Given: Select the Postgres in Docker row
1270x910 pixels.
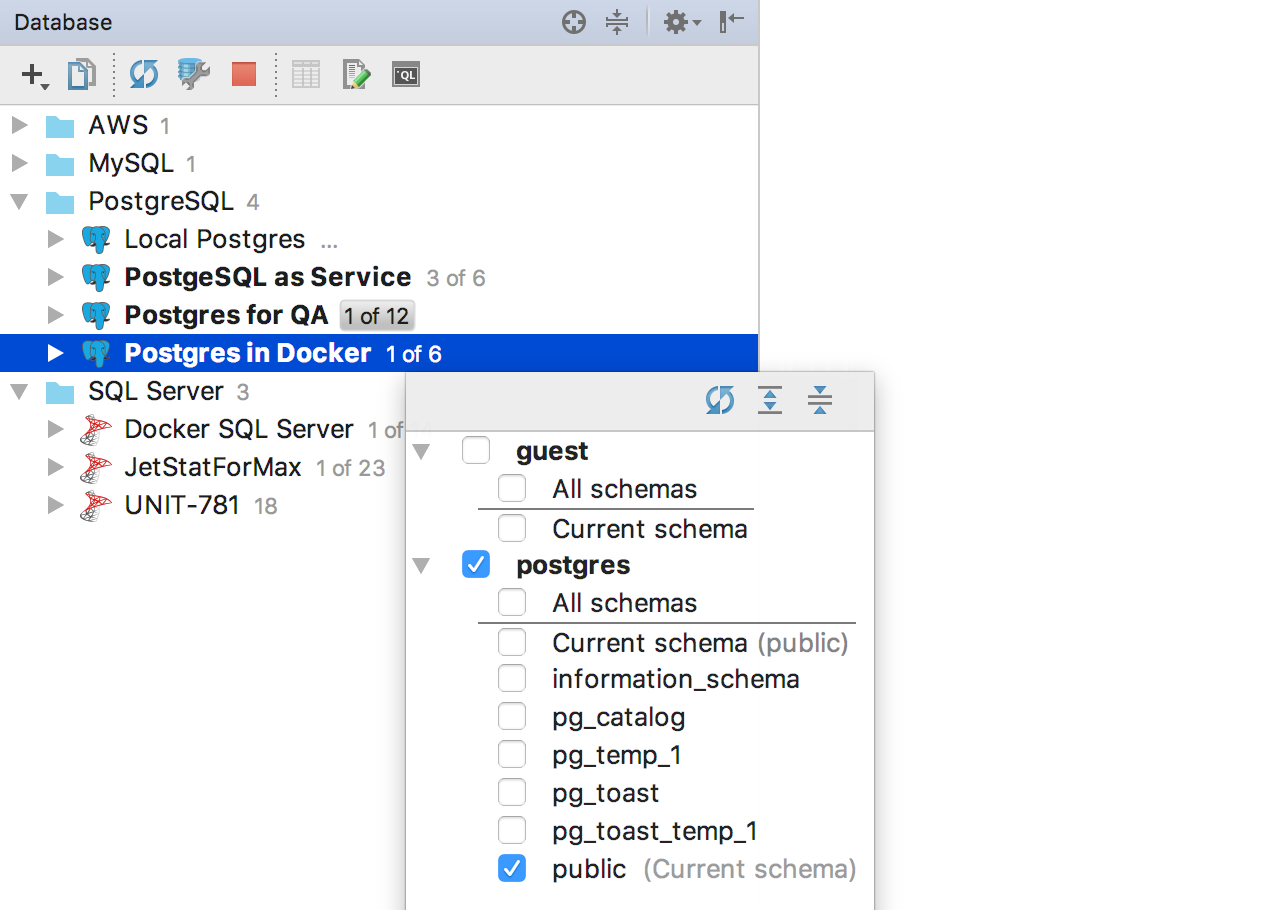Looking at the screenshot, I should pos(379,353).
